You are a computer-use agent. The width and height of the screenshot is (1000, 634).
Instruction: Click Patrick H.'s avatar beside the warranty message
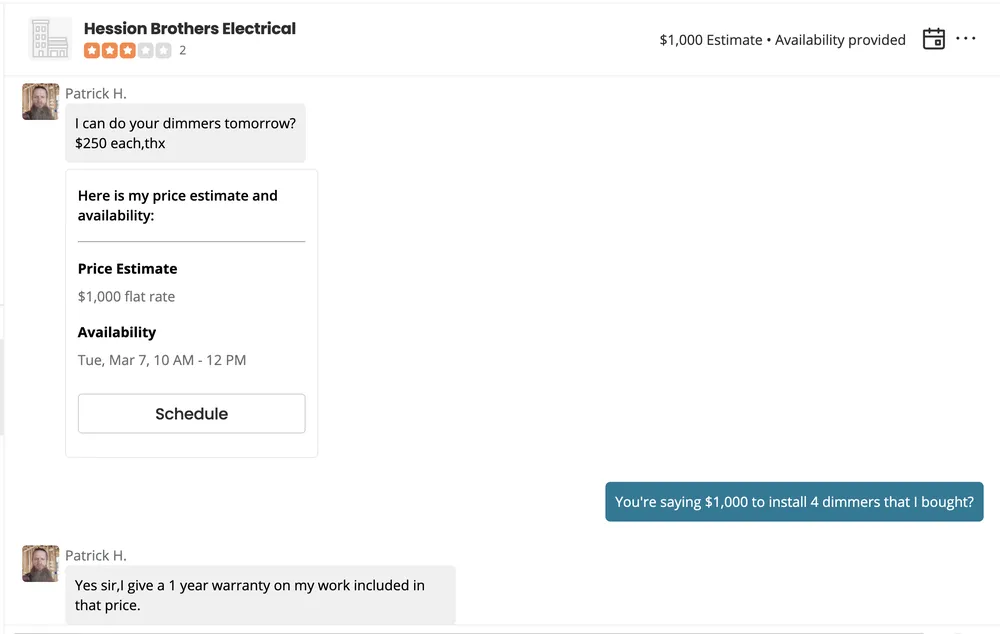pyautogui.click(x=41, y=564)
